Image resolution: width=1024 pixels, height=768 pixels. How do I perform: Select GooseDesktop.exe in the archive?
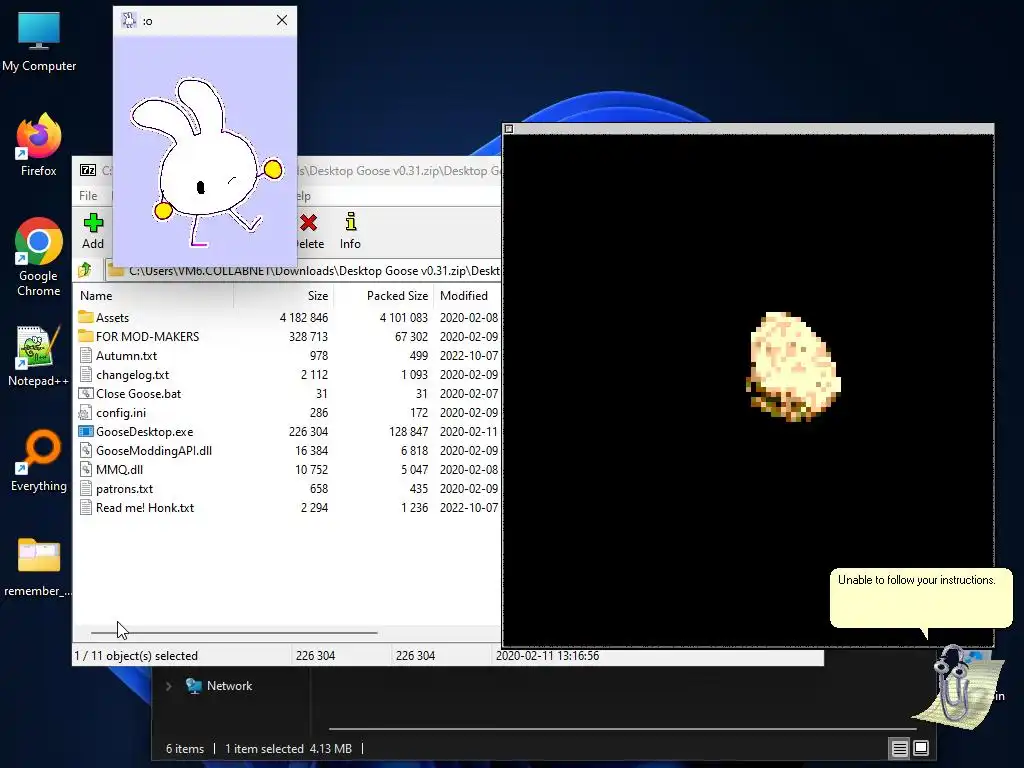(288, 431)
